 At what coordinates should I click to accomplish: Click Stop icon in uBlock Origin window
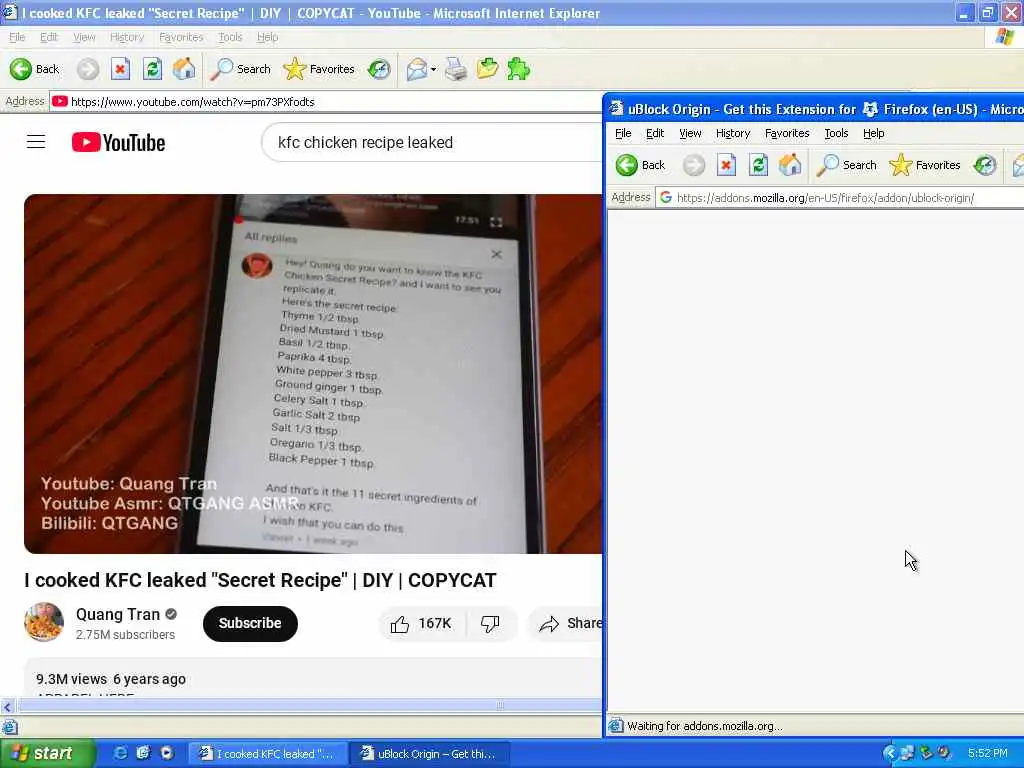[726, 165]
